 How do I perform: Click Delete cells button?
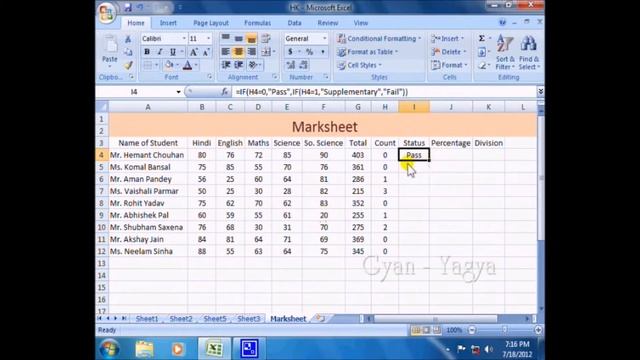449,52
